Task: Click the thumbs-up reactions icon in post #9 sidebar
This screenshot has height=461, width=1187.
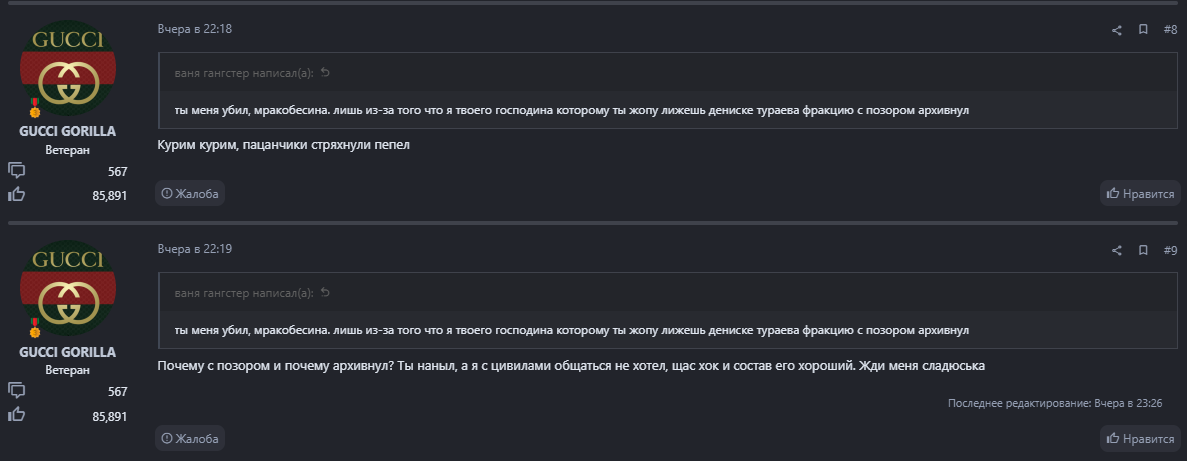Action: tap(17, 414)
